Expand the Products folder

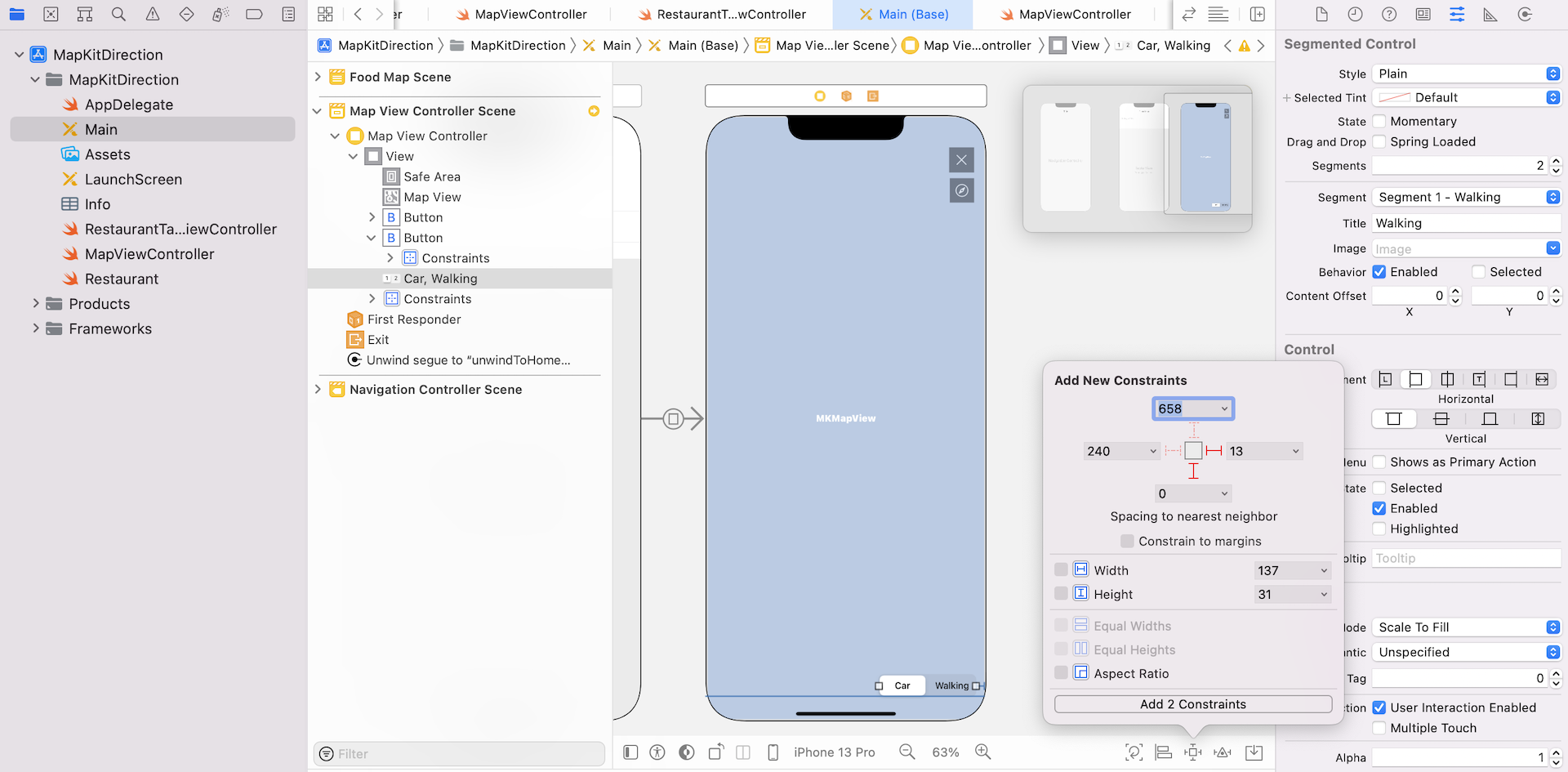[36, 304]
